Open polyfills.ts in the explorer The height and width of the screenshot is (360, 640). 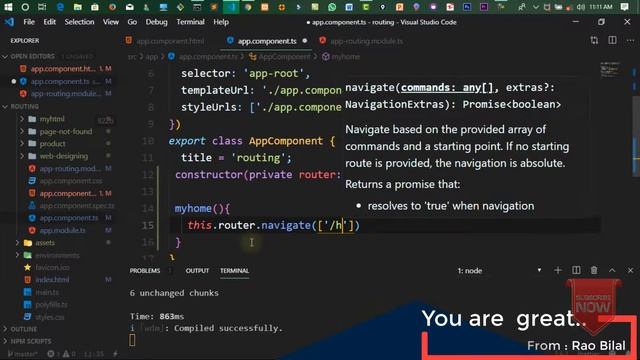[x=51, y=304]
